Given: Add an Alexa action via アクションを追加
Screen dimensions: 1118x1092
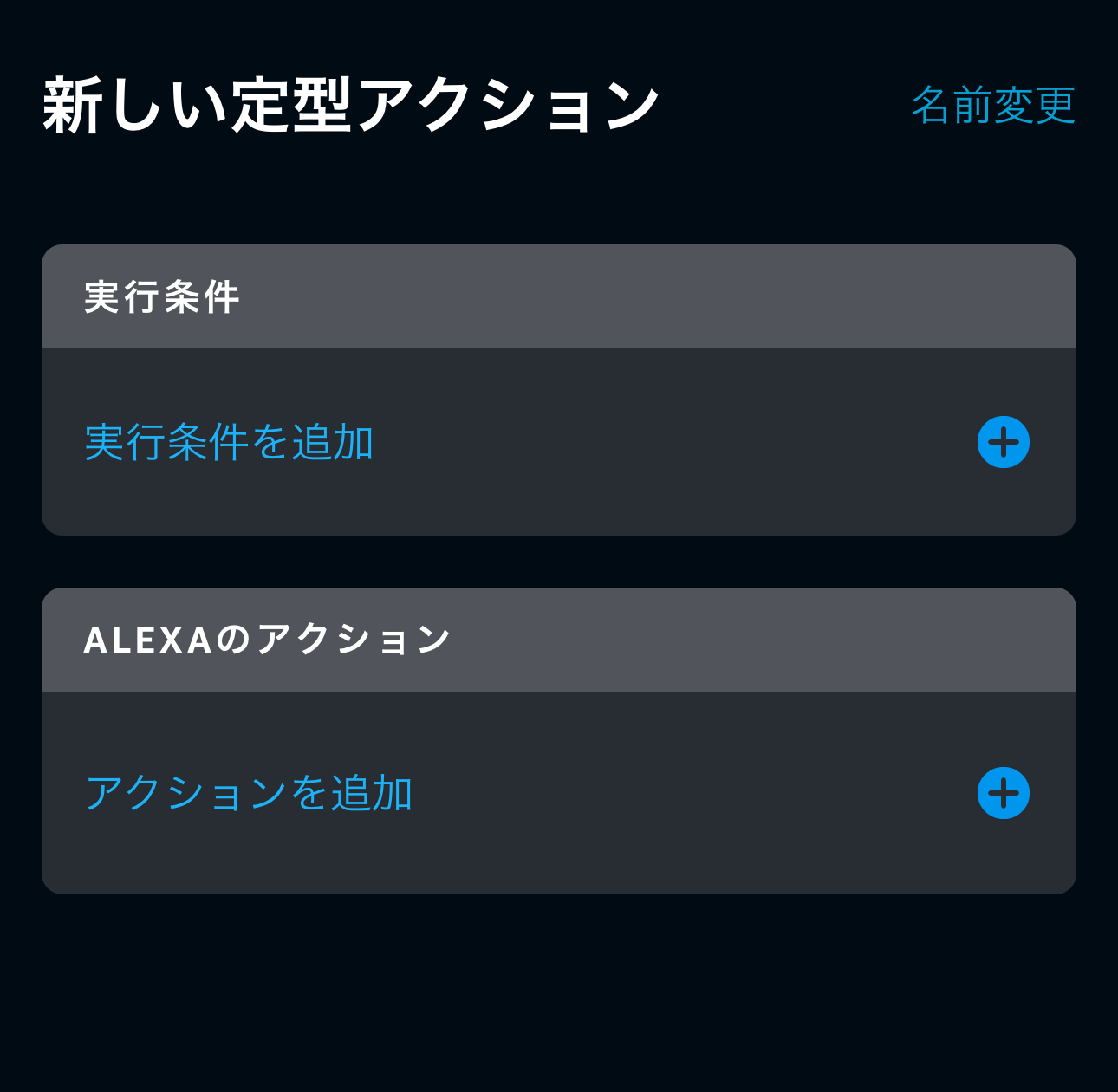Looking at the screenshot, I should [x=248, y=793].
